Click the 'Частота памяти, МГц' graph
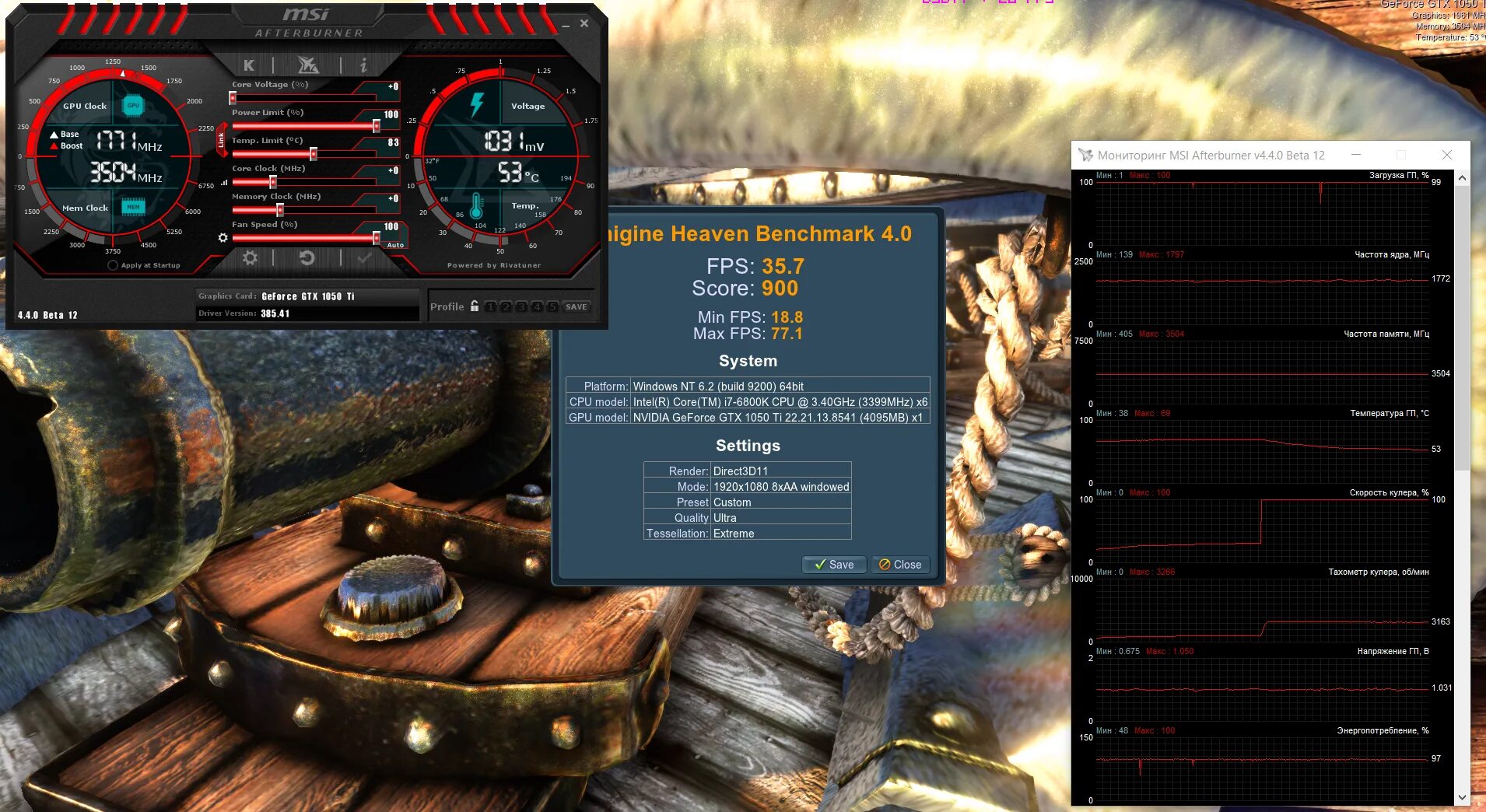This screenshot has width=1486, height=812. point(1262,373)
